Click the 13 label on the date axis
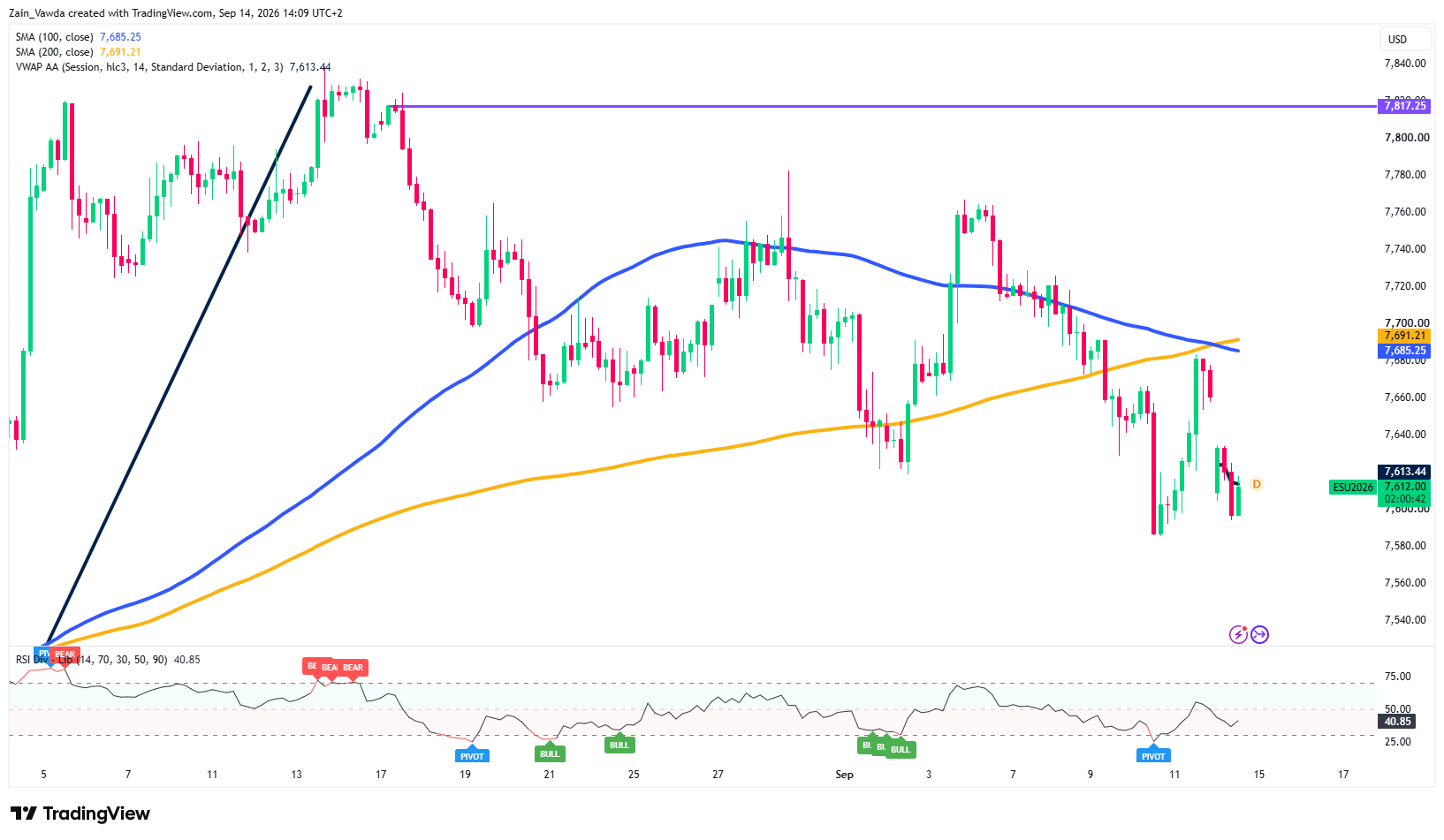 296,775
